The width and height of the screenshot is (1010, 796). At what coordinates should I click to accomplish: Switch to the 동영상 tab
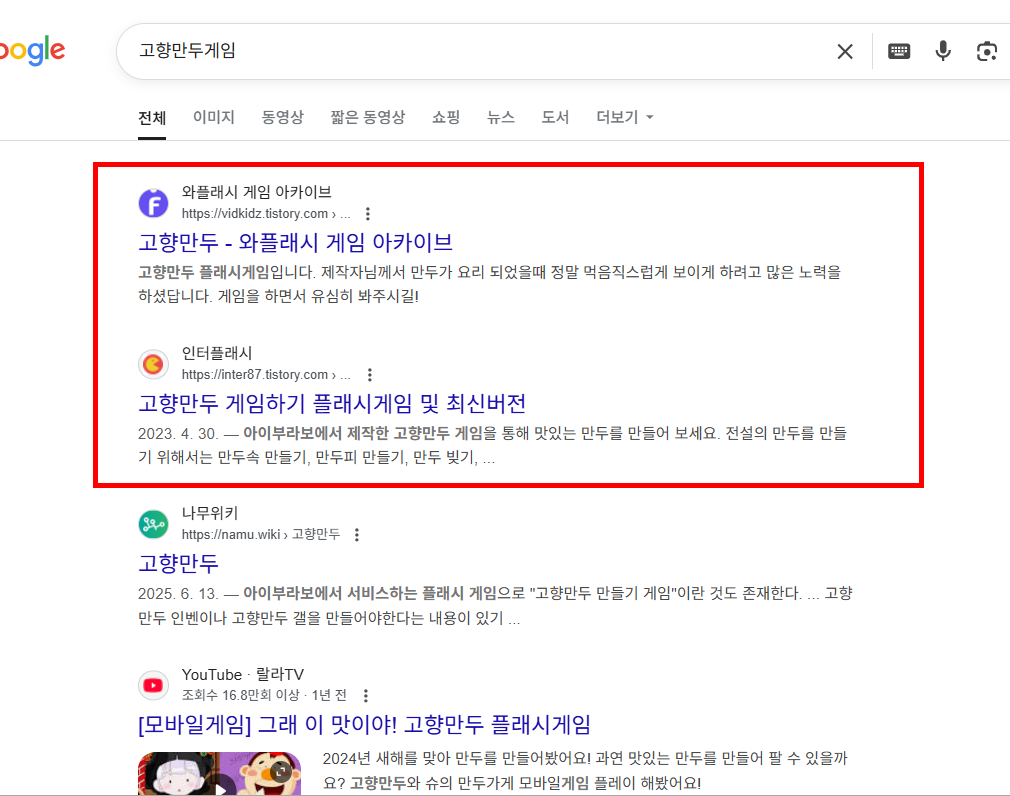[x=282, y=117]
